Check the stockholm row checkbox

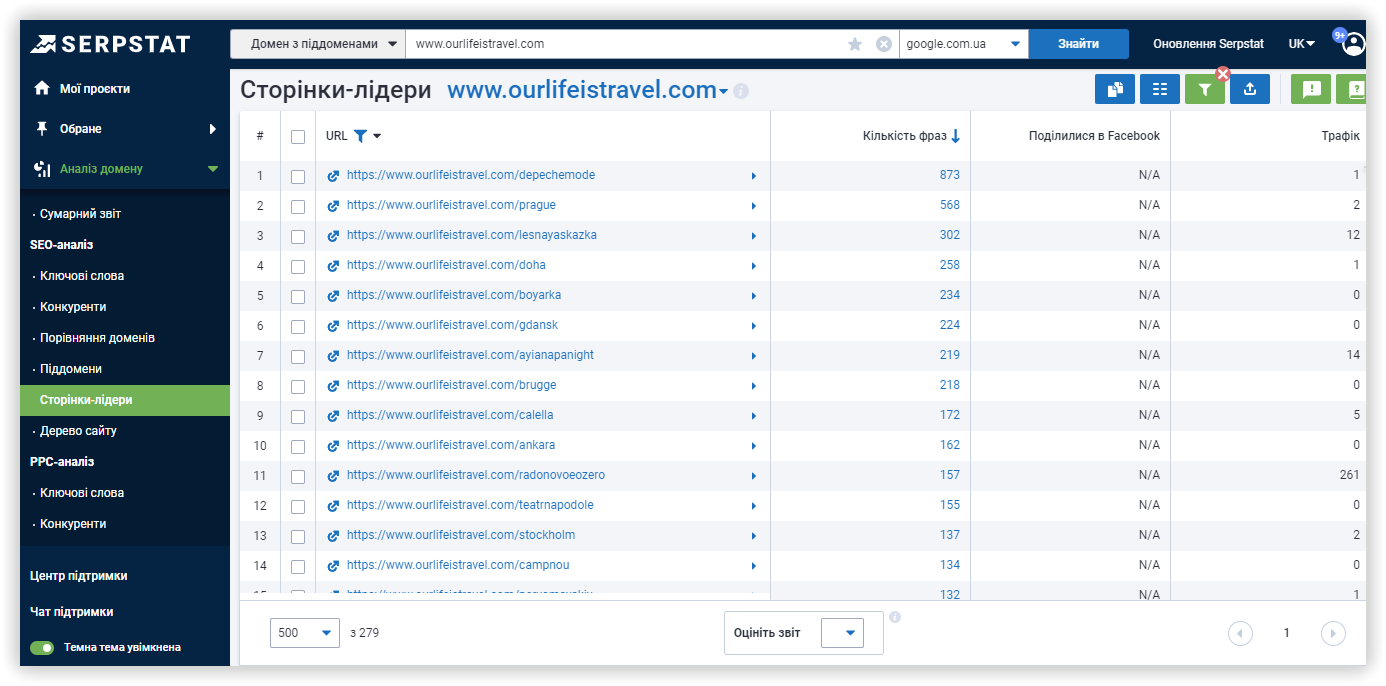298,537
